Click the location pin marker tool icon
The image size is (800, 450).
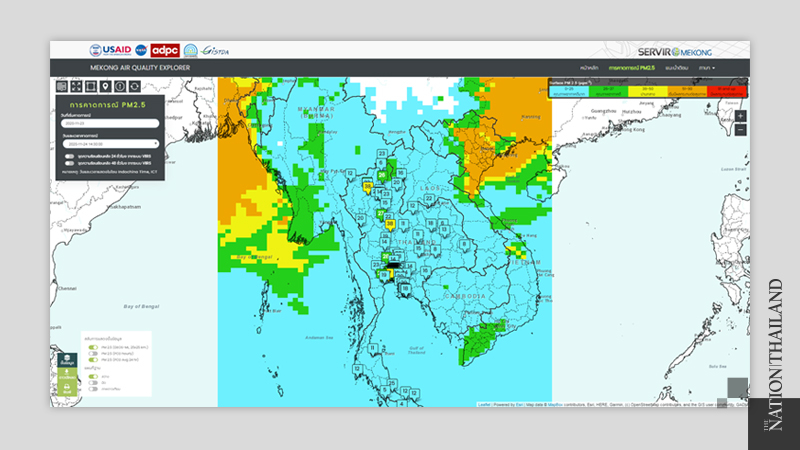point(105,87)
